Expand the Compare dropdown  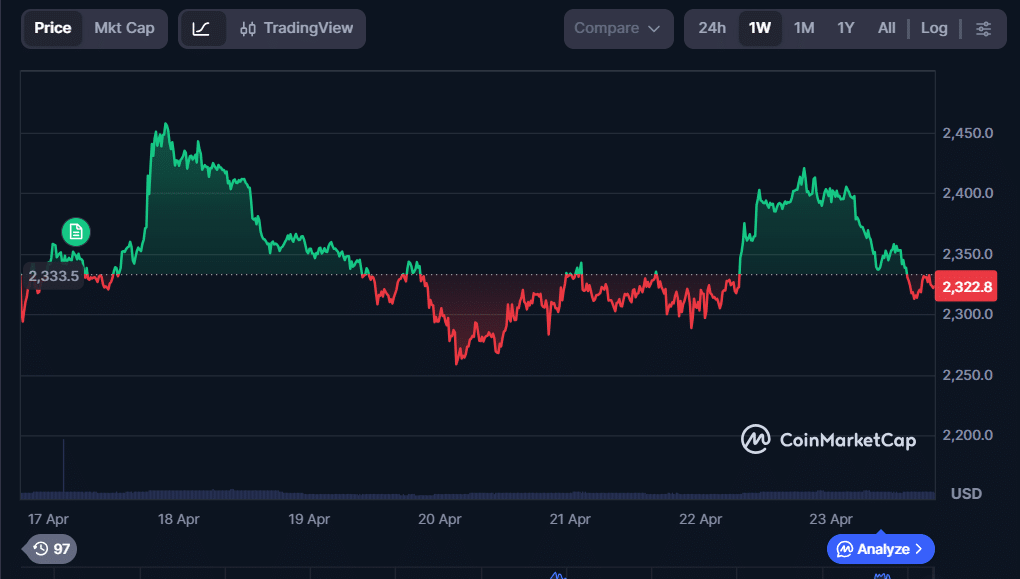tap(619, 29)
